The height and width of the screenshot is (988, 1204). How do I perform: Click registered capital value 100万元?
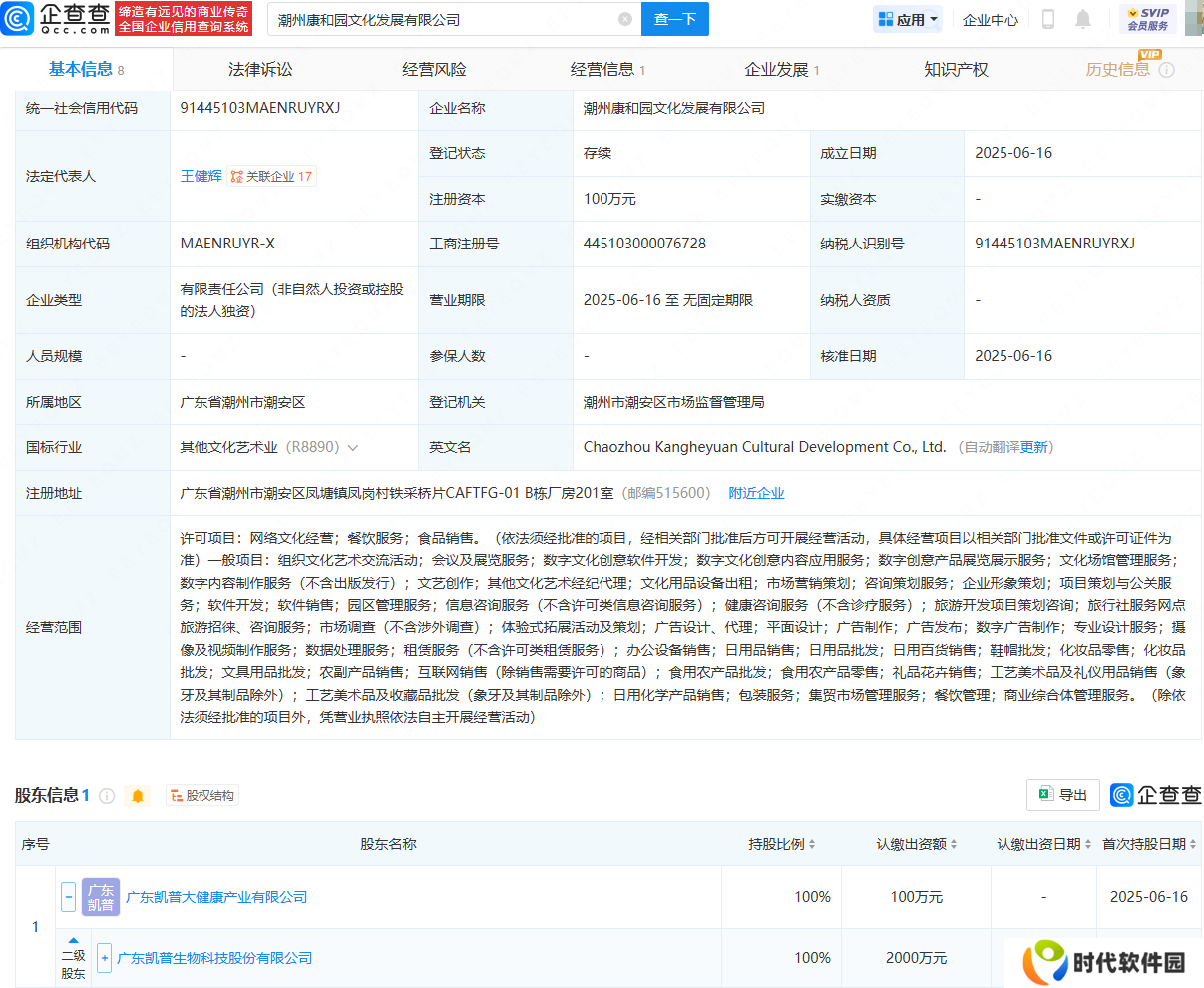tap(609, 199)
